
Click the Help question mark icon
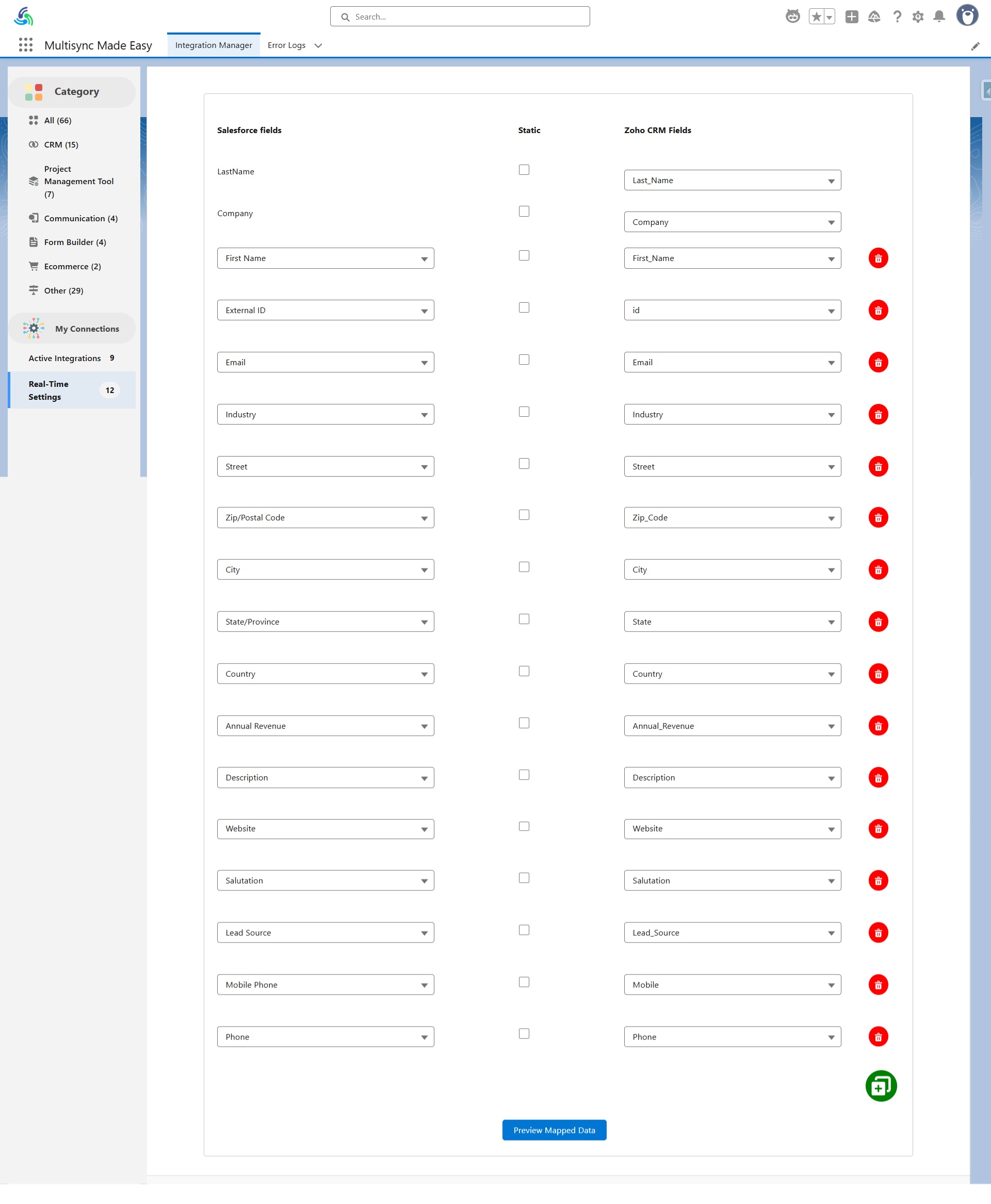click(897, 17)
